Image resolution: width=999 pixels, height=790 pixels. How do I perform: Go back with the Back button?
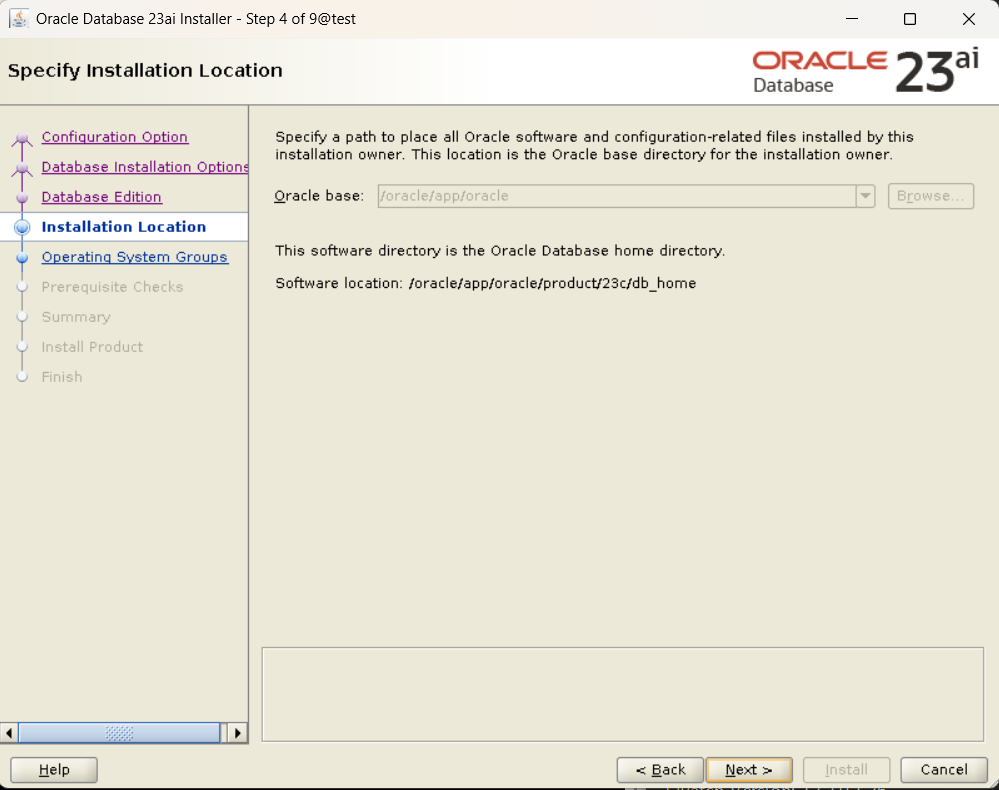click(x=660, y=770)
